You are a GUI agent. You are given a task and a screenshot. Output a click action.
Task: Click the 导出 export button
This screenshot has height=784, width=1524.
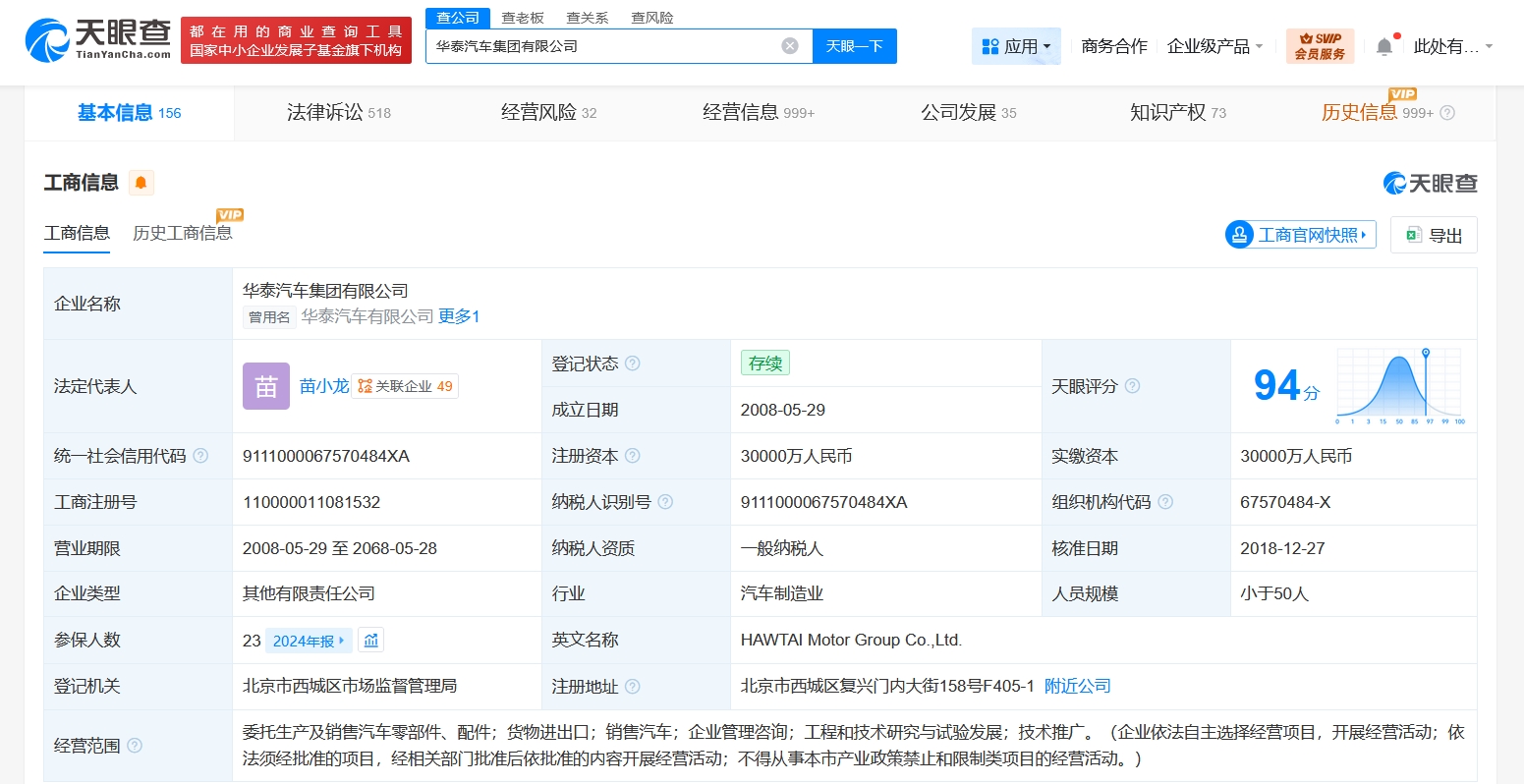point(1434,235)
